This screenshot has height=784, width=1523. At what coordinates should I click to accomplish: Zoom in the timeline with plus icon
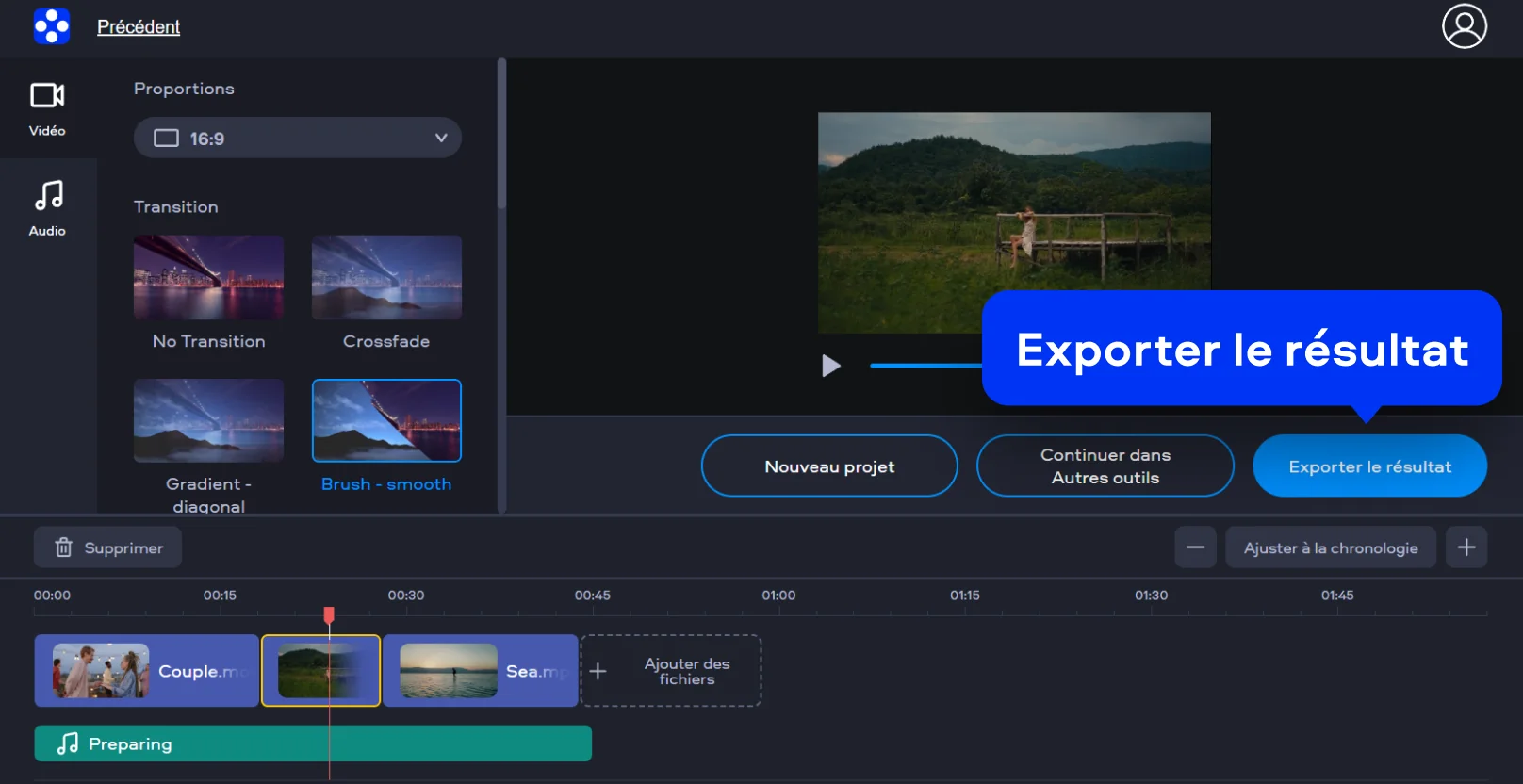click(x=1466, y=547)
